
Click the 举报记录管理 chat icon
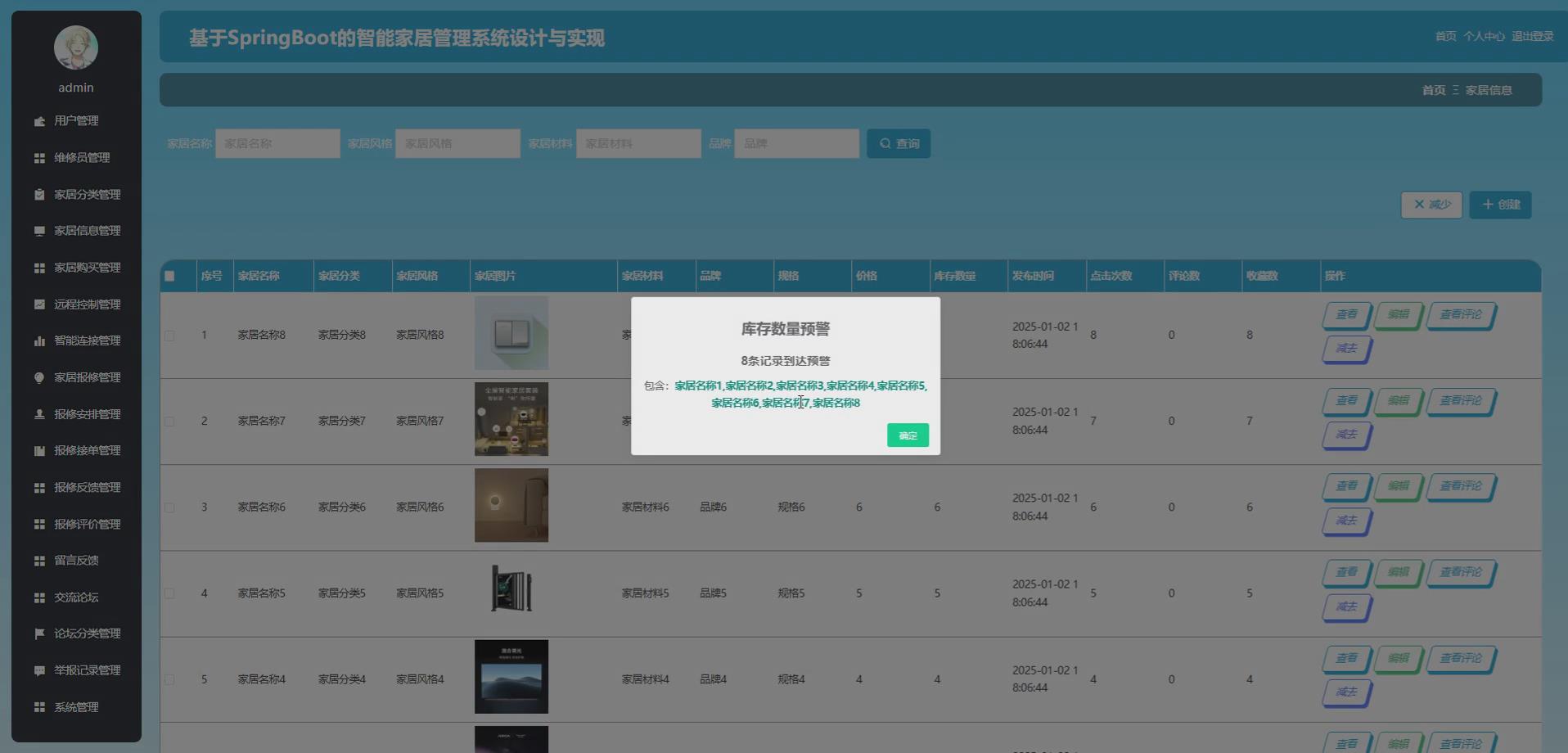point(39,670)
